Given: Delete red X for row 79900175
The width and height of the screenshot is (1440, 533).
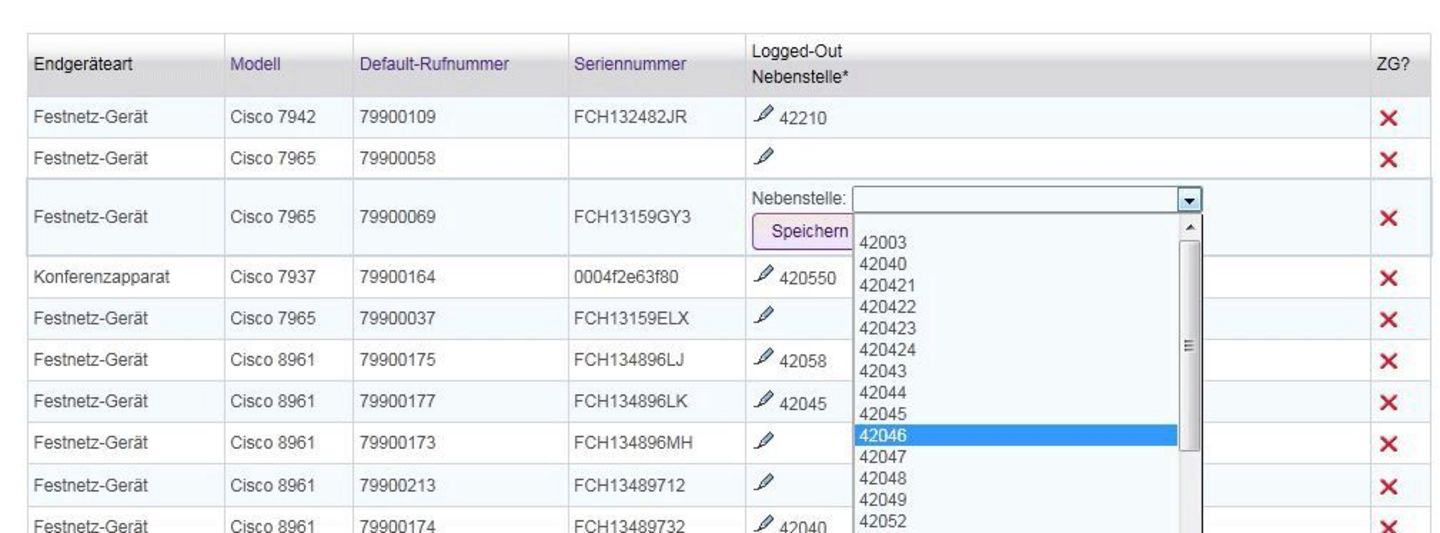Looking at the screenshot, I should coord(1388,361).
